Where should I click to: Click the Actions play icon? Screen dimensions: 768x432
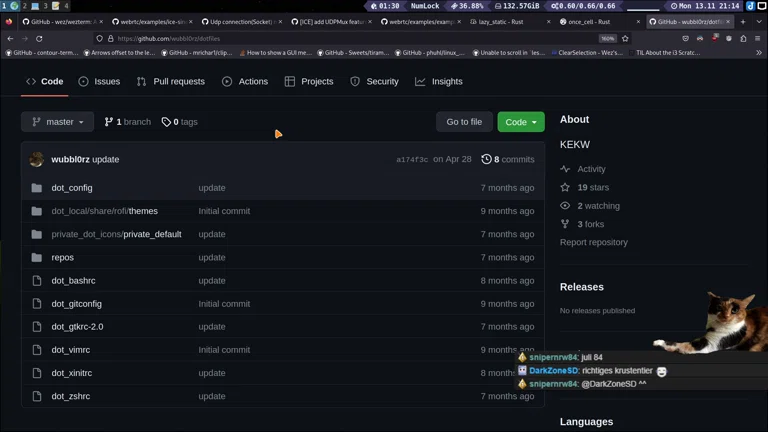click(227, 81)
